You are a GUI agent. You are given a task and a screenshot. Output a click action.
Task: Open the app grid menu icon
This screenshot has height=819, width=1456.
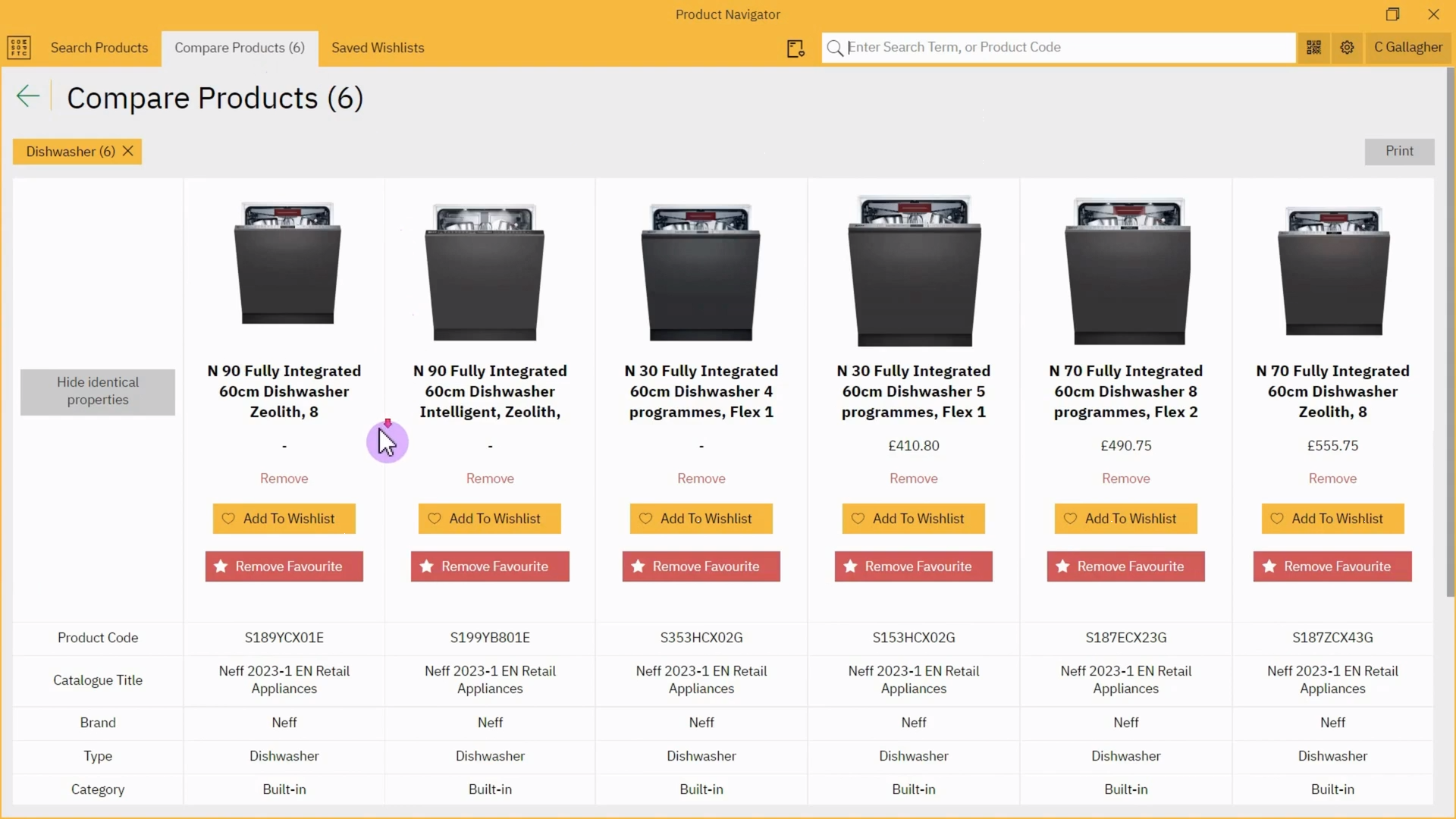pyautogui.click(x=19, y=48)
